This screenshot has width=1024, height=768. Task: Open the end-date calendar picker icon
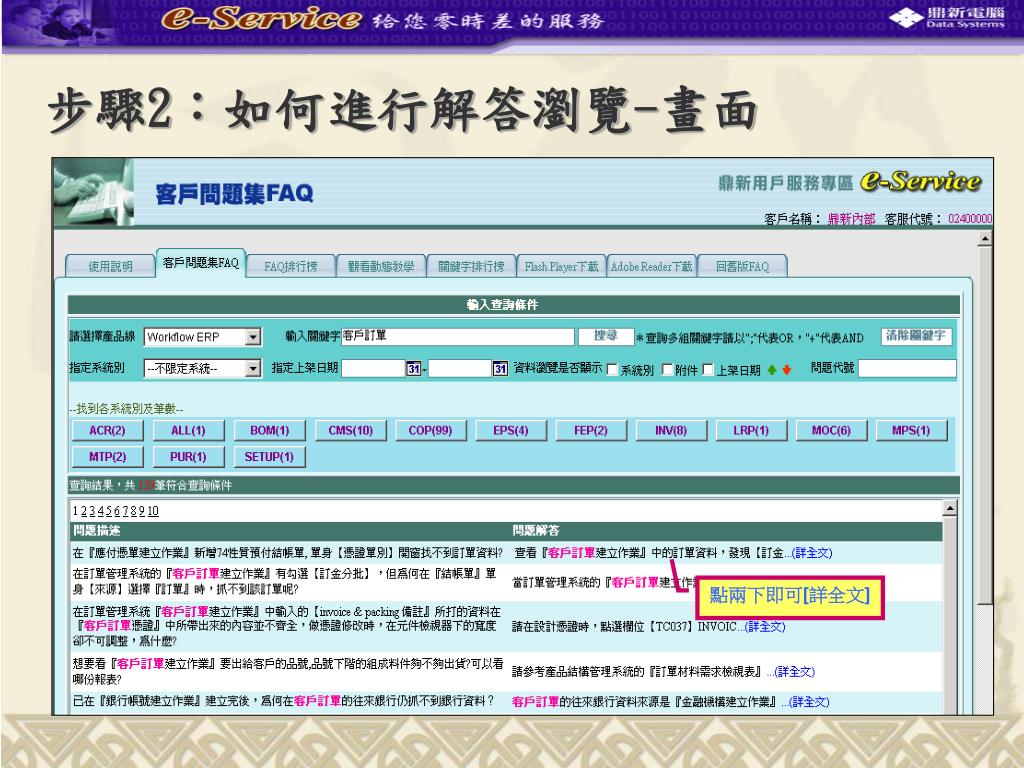click(500, 368)
